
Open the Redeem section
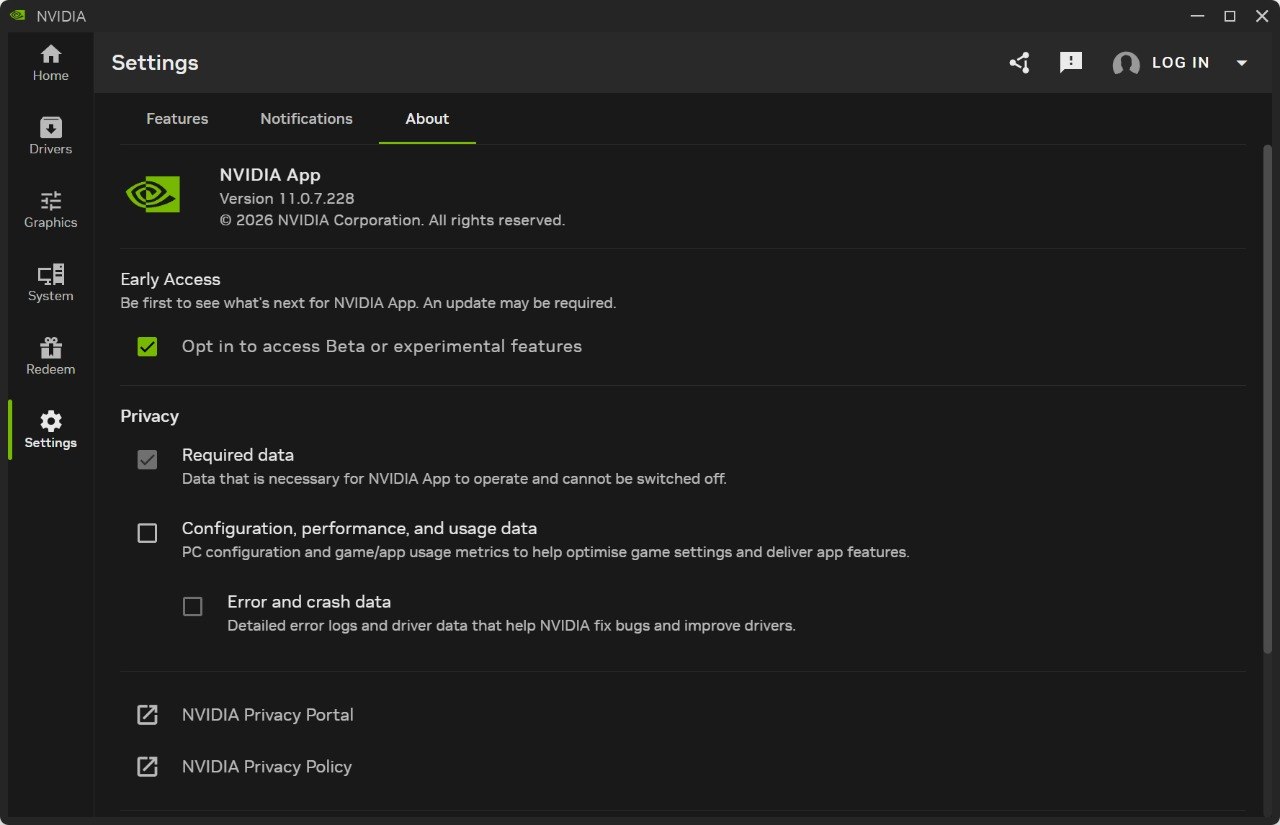tap(50, 354)
